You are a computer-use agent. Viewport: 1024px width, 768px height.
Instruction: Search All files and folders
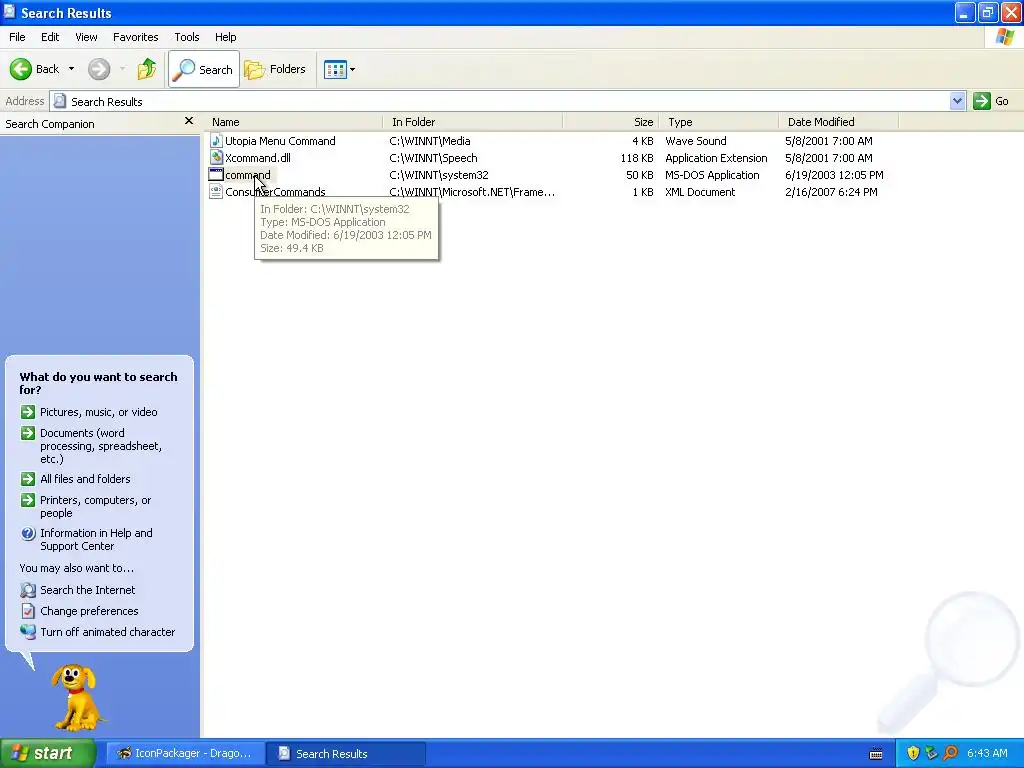click(85, 479)
